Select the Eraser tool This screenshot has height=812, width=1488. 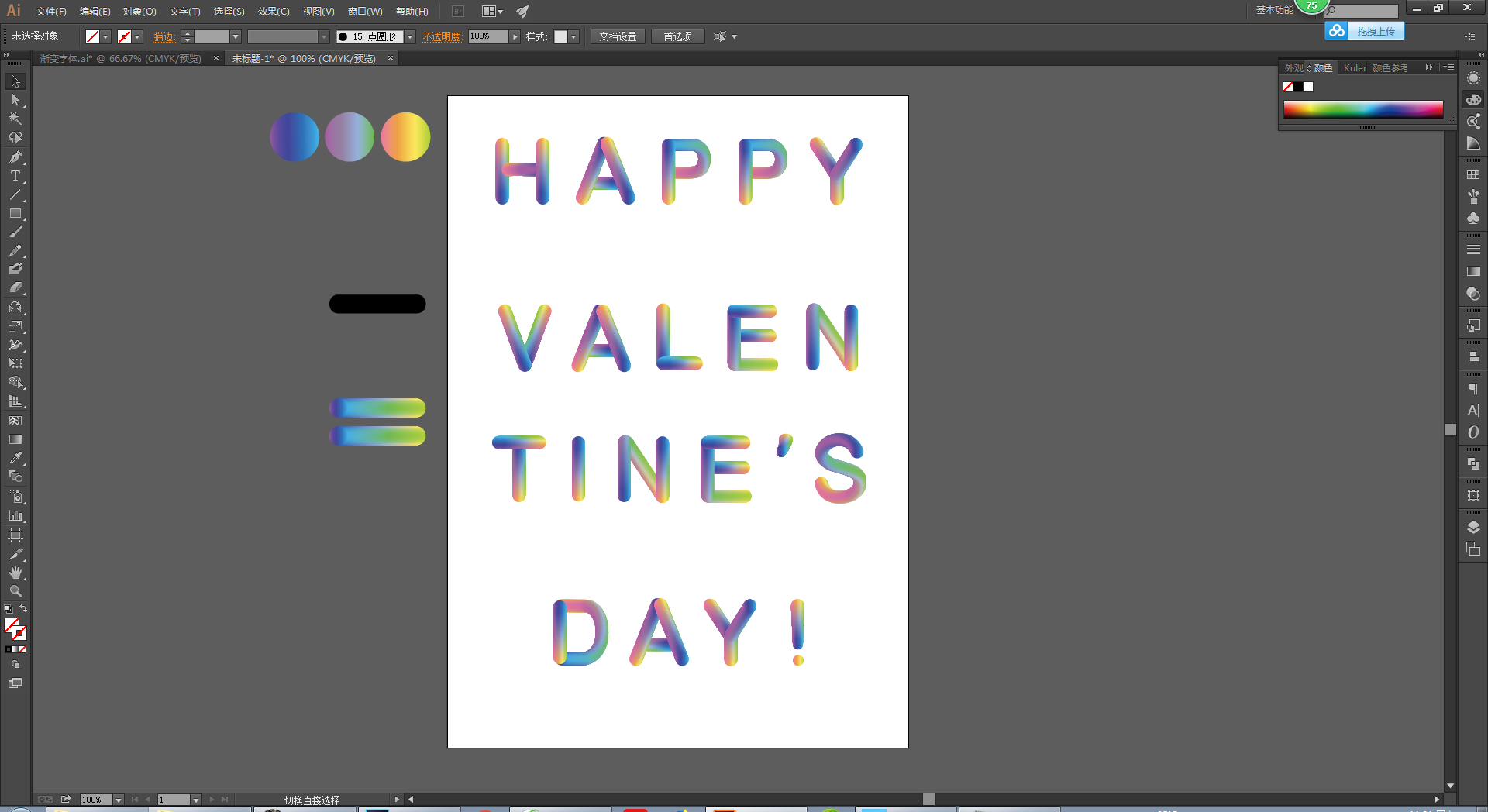click(15, 287)
